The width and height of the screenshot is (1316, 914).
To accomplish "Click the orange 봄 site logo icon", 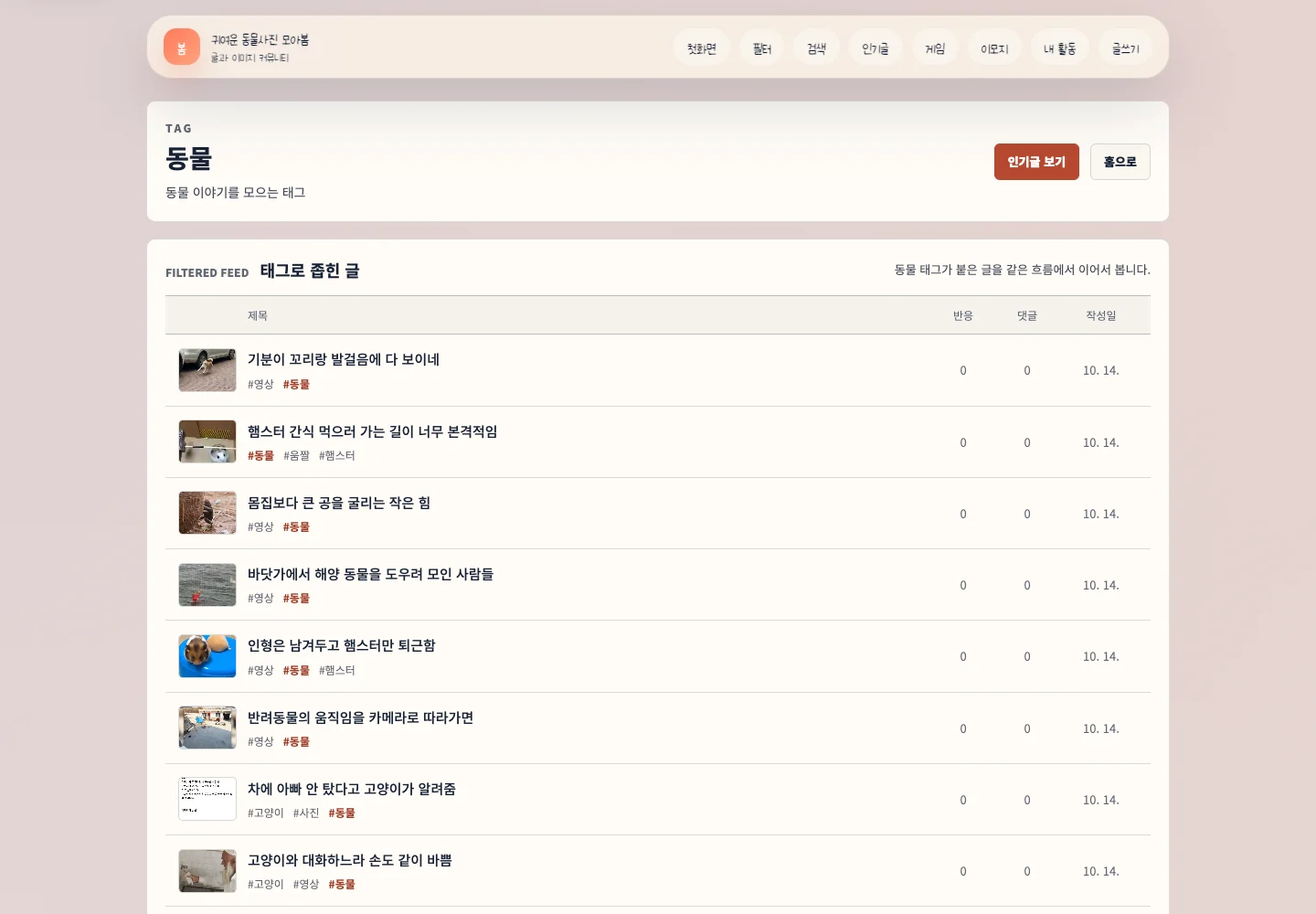I will [x=182, y=47].
